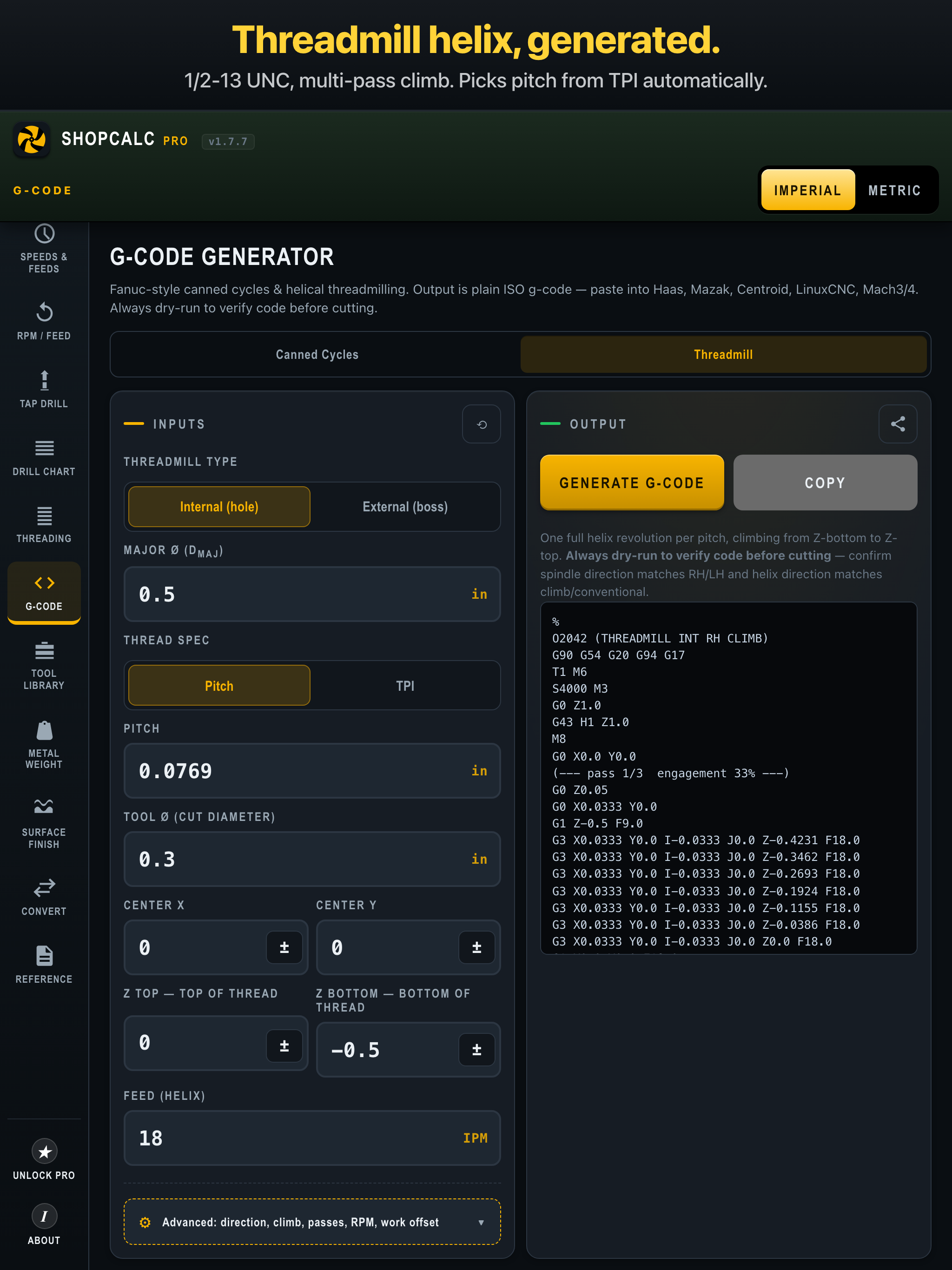Copy the generated G-code
952x1270 pixels.
pos(825,482)
